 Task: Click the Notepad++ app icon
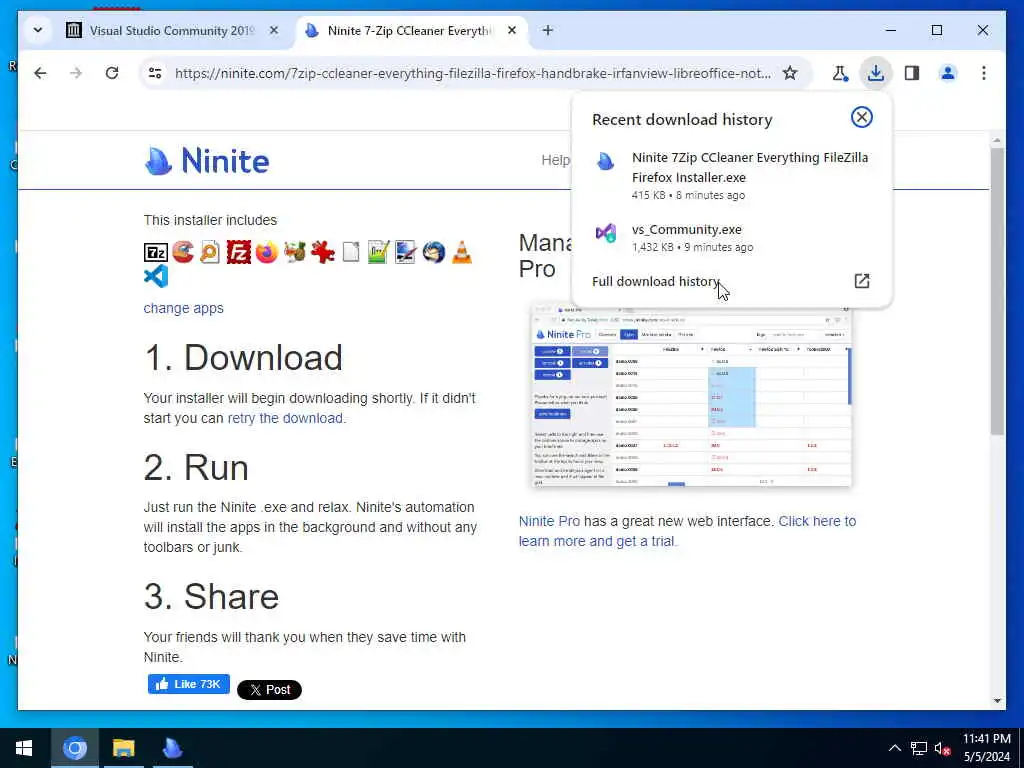(x=378, y=252)
